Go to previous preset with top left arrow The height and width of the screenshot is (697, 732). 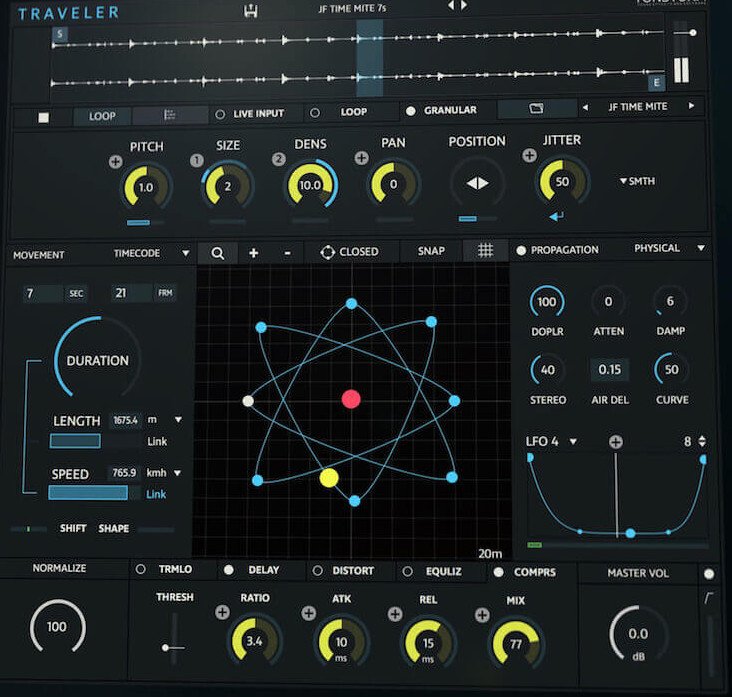[x=451, y=6]
